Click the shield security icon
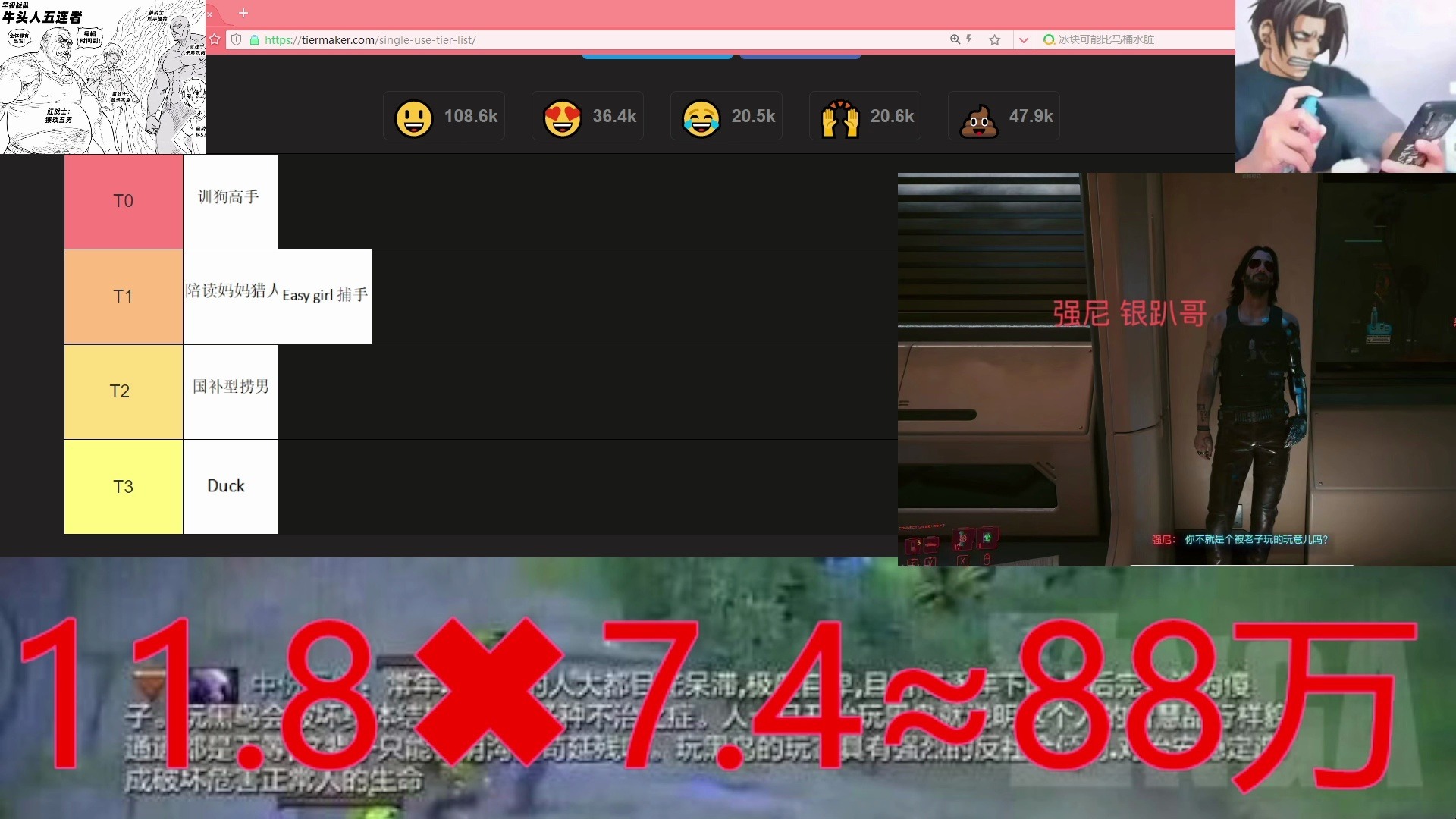 (236, 39)
